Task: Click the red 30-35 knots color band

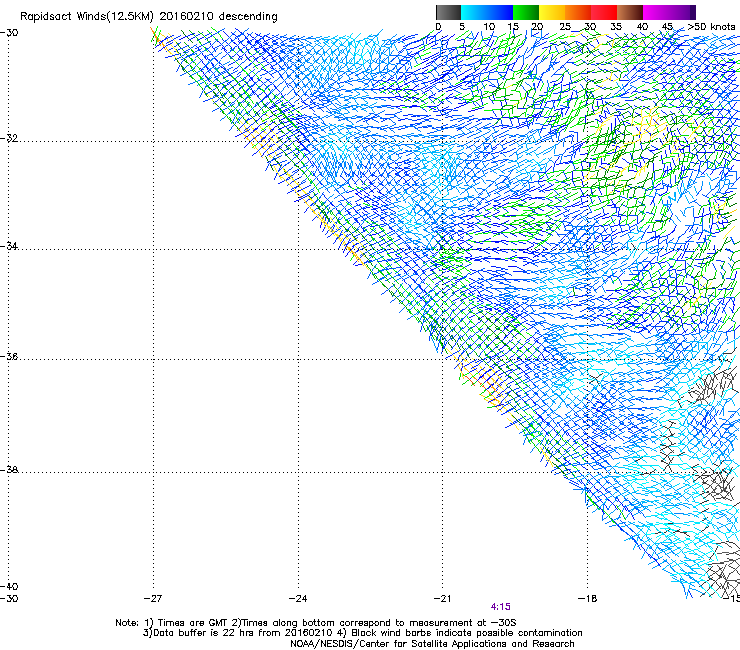Action: [x=604, y=12]
